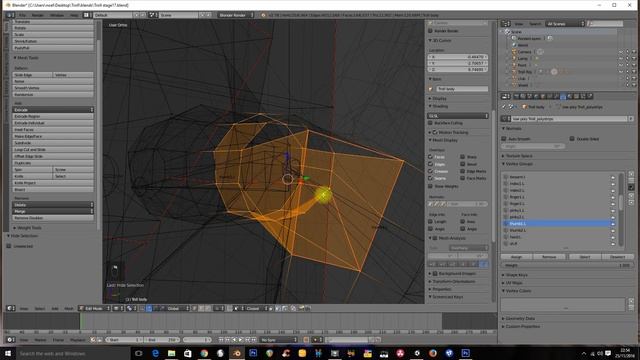
Task: Open the GLSL shading dropdown
Action: 458,116
